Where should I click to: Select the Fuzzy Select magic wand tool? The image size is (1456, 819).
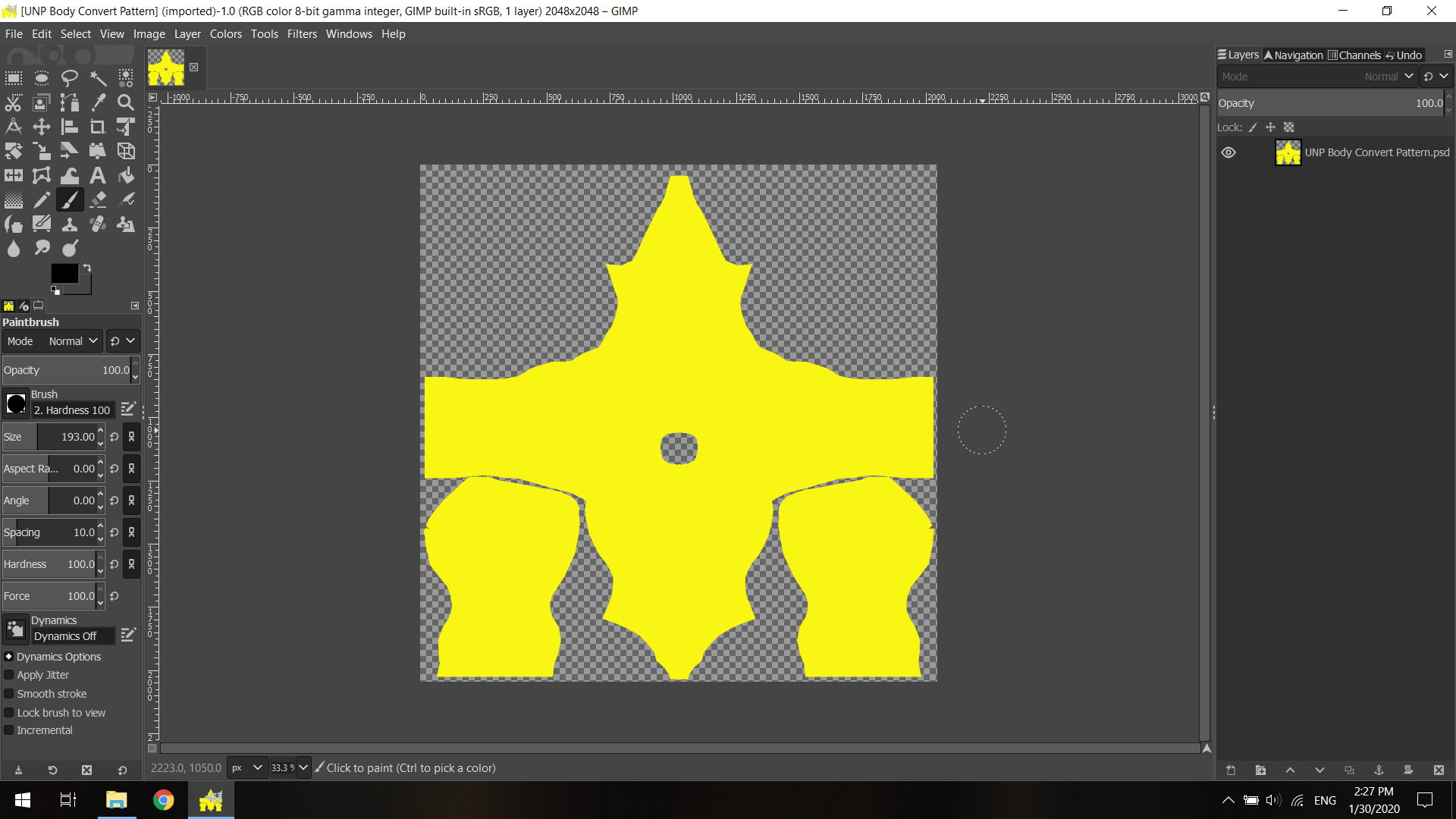coord(98,78)
